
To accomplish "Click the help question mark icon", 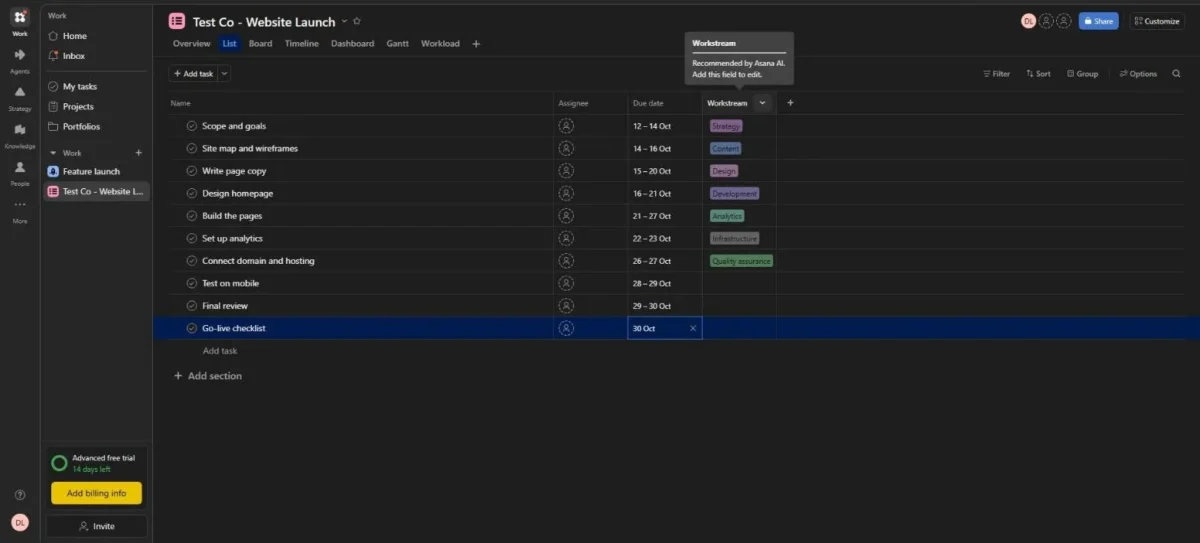I will click(20, 495).
